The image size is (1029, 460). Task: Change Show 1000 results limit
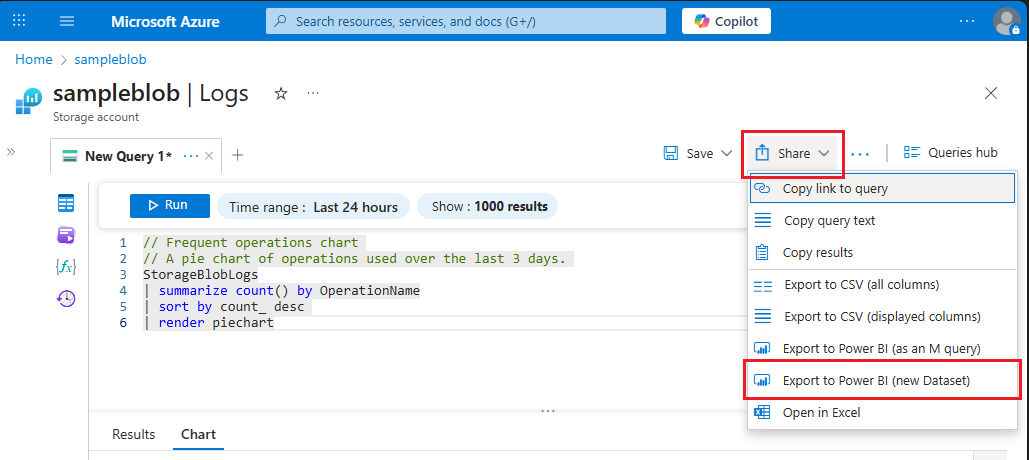point(488,206)
